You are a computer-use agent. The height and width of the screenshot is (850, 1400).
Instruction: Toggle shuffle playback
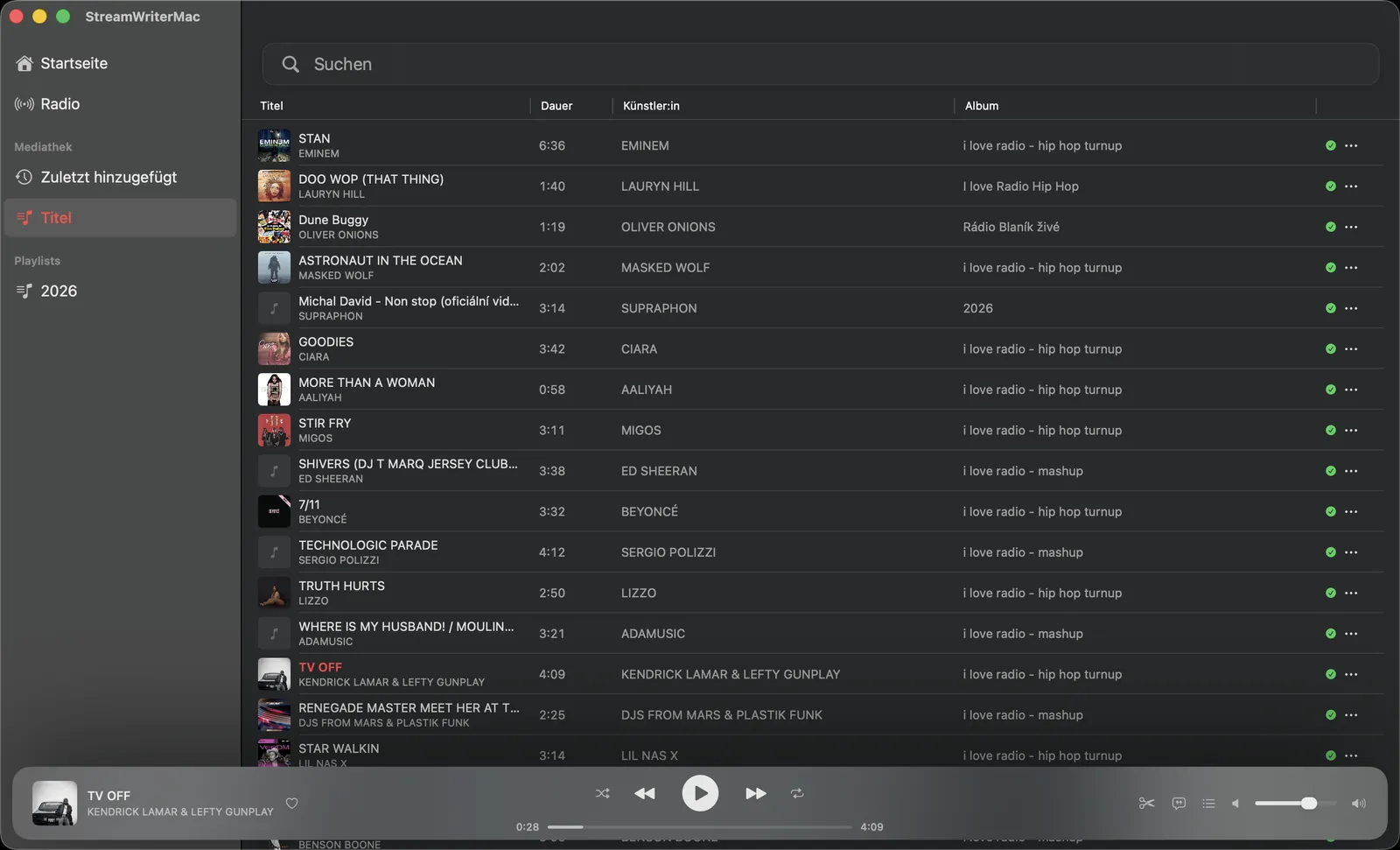603,793
